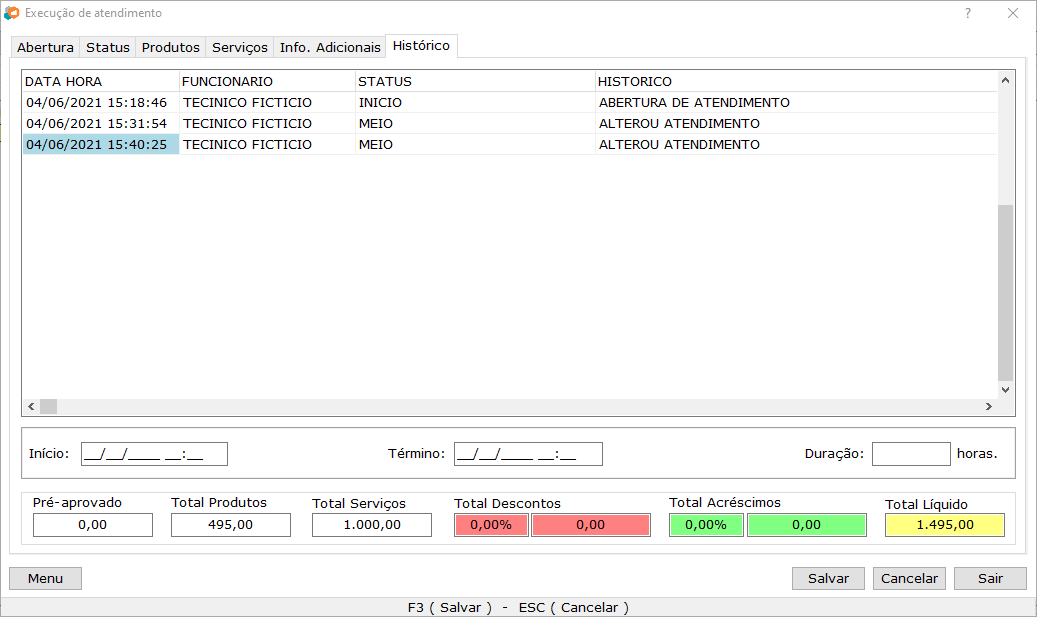The height and width of the screenshot is (617, 1037).
Task: Open the Menu button
Action: pos(45,578)
